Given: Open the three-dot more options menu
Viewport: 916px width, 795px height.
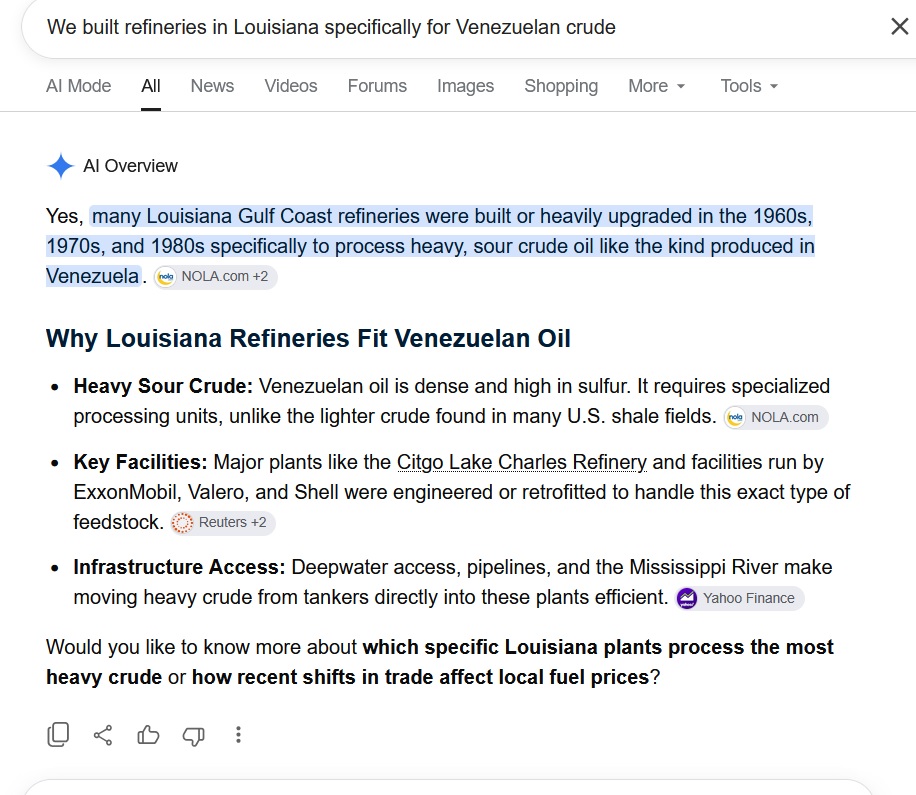Looking at the screenshot, I should 238,735.
